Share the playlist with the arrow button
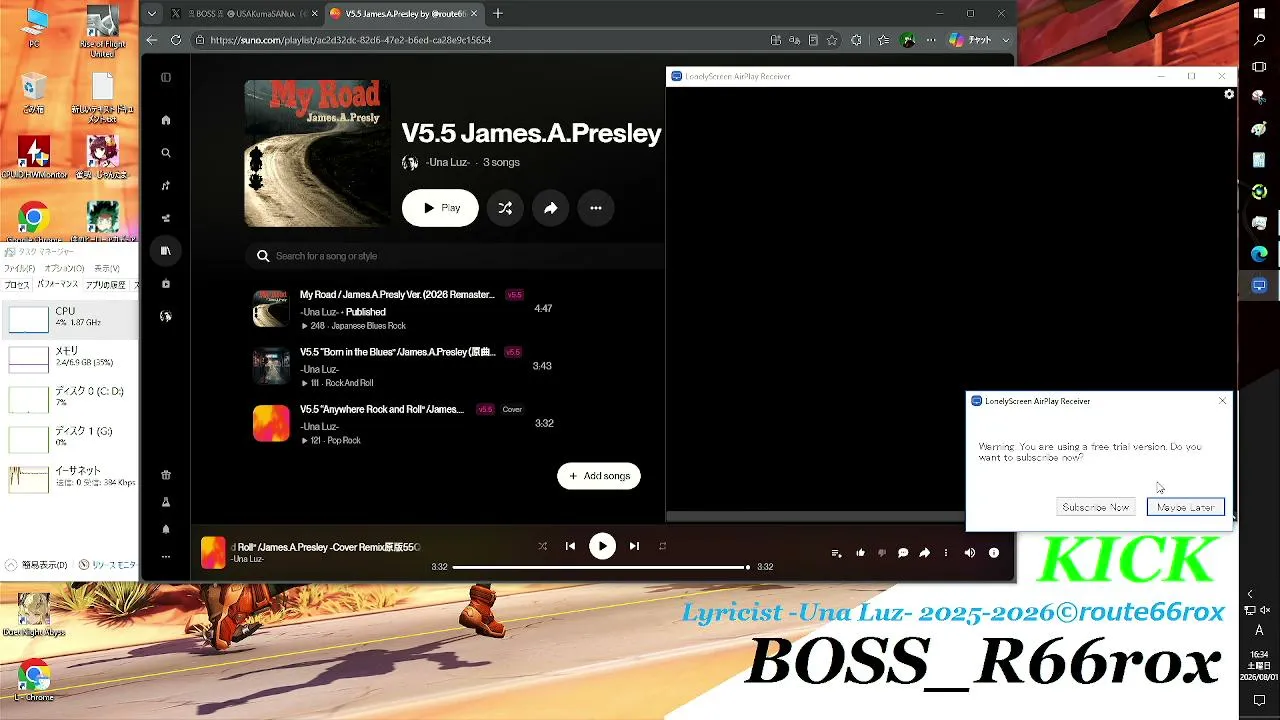 550,208
